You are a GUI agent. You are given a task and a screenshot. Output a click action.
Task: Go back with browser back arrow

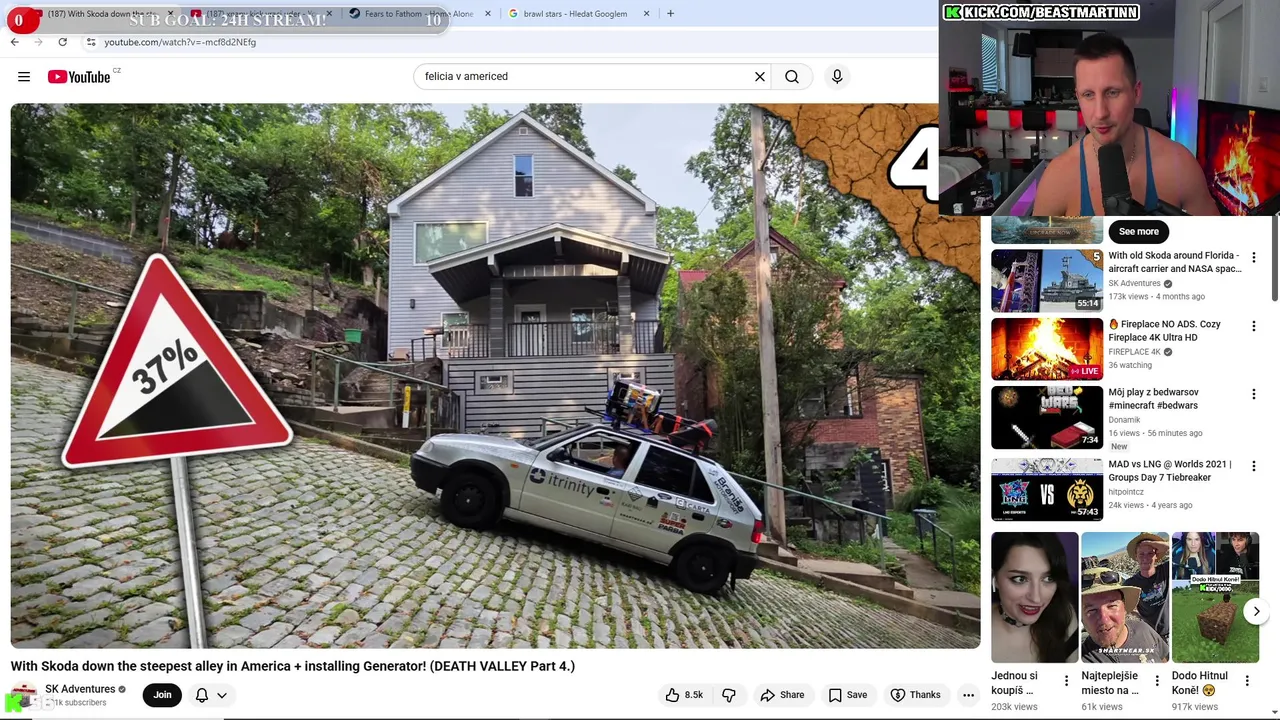tap(14, 42)
